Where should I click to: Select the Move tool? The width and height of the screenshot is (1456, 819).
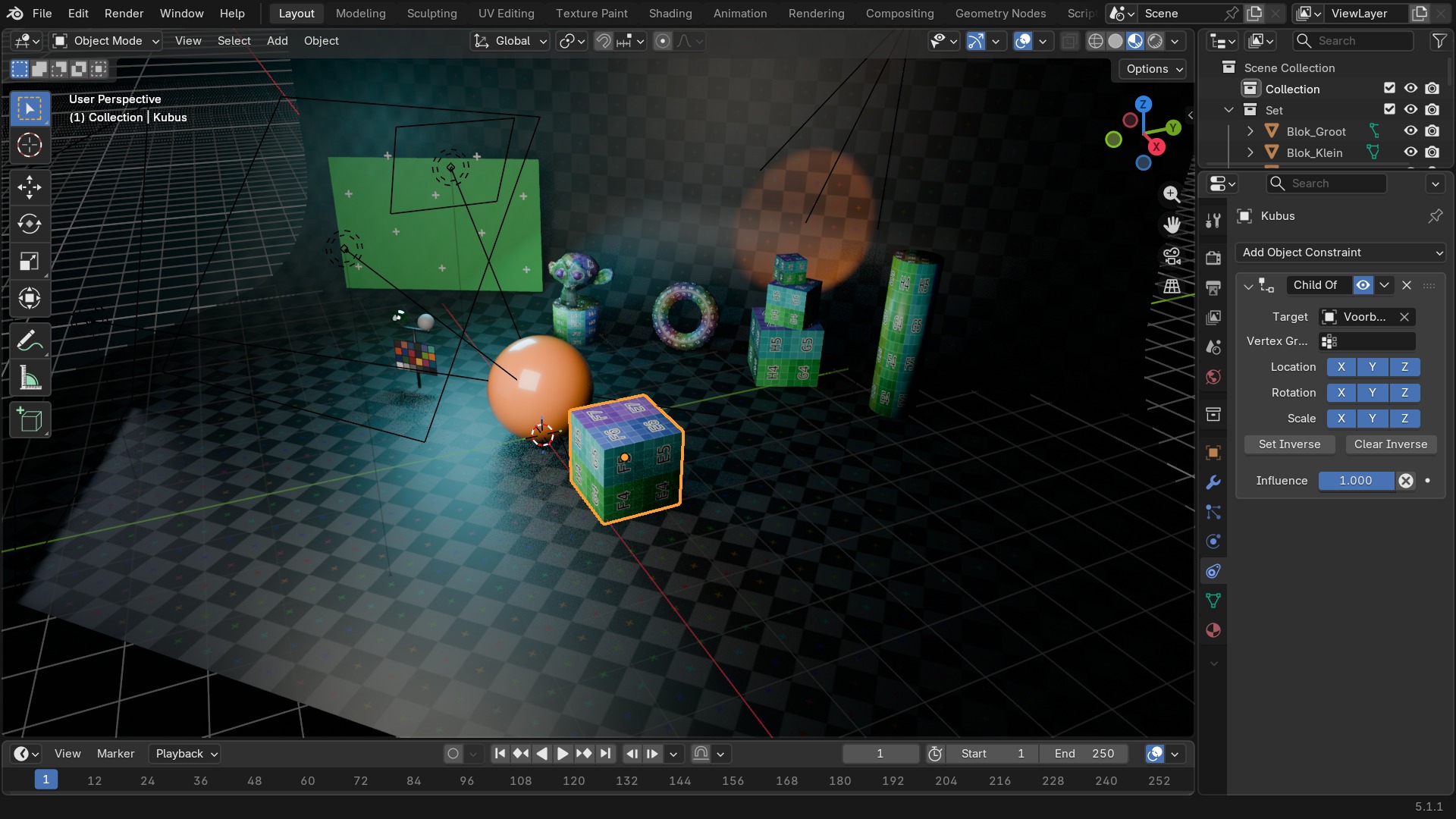pyautogui.click(x=30, y=187)
